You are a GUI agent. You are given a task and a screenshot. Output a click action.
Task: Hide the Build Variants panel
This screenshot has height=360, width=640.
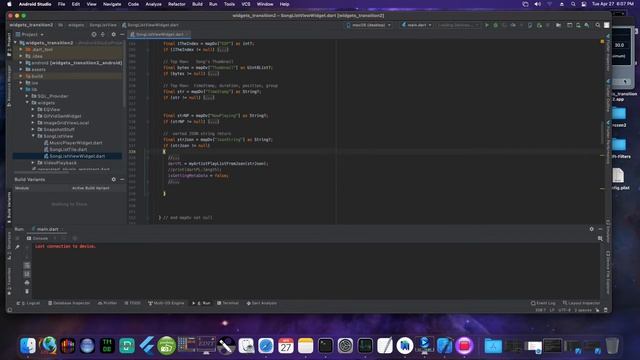(122, 179)
